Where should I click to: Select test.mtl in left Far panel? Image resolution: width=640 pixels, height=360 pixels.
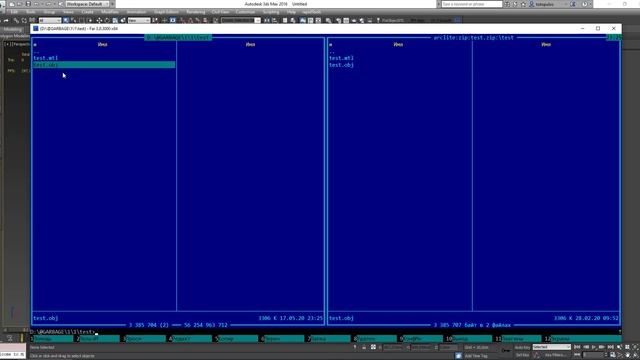coord(45,58)
